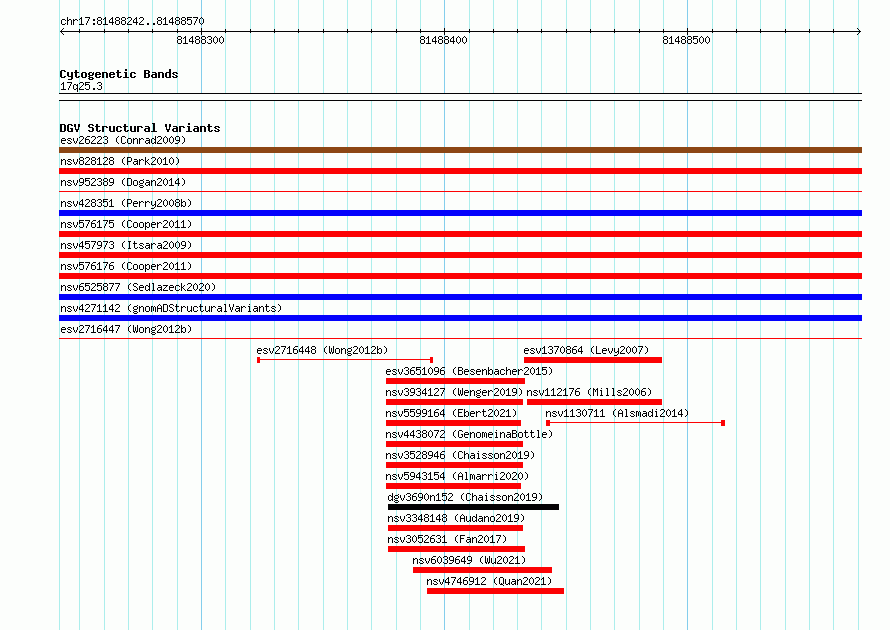Click the DGV Structural Variants track title
Viewport: 890px width, 630px height.
(x=140, y=128)
